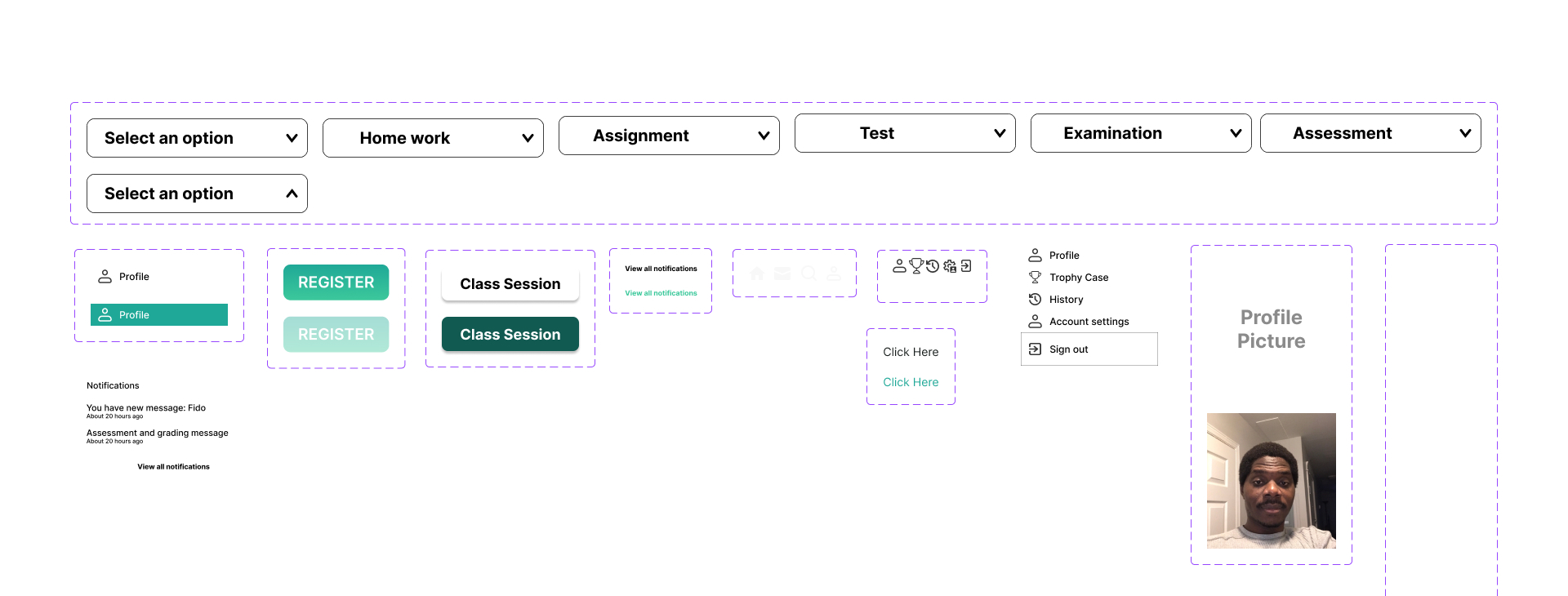Click the green Click Here link
Screen dimensions: 1568x596
click(x=911, y=382)
